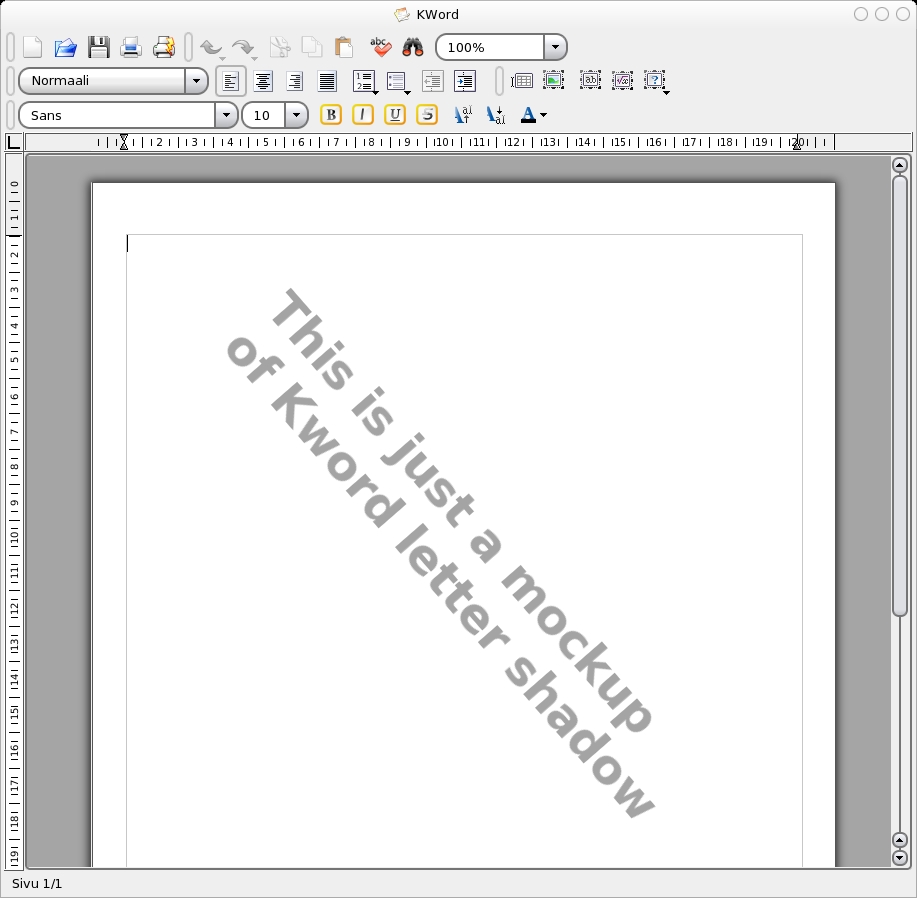Insert a text frame
Screen dimensions: 917x898
tap(591, 80)
